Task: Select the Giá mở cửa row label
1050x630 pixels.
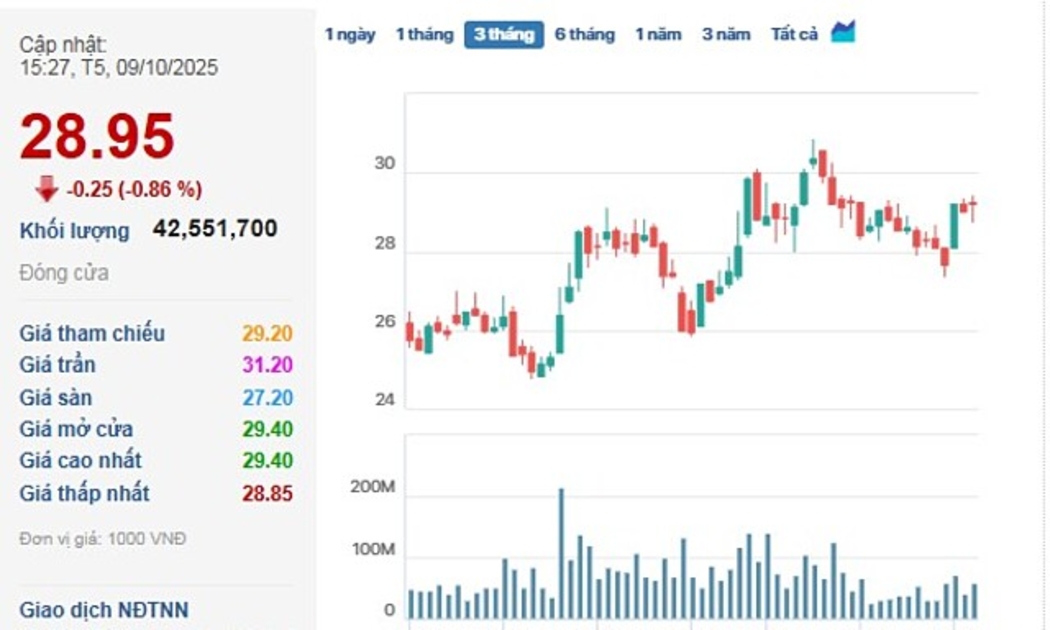Action: [76, 429]
